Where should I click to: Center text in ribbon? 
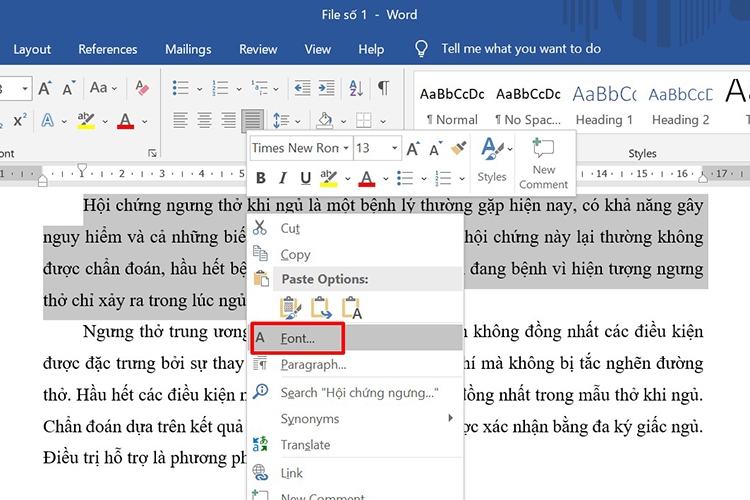tap(204, 120)
